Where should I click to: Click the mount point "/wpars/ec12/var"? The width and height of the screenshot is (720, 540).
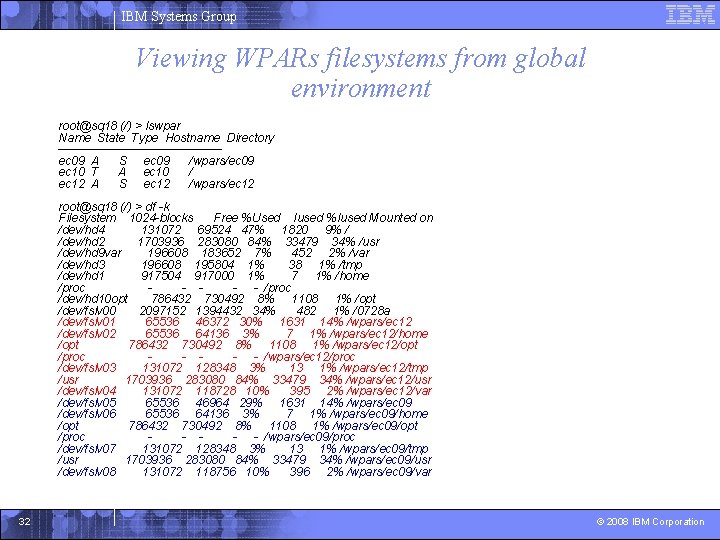point(389,391)
